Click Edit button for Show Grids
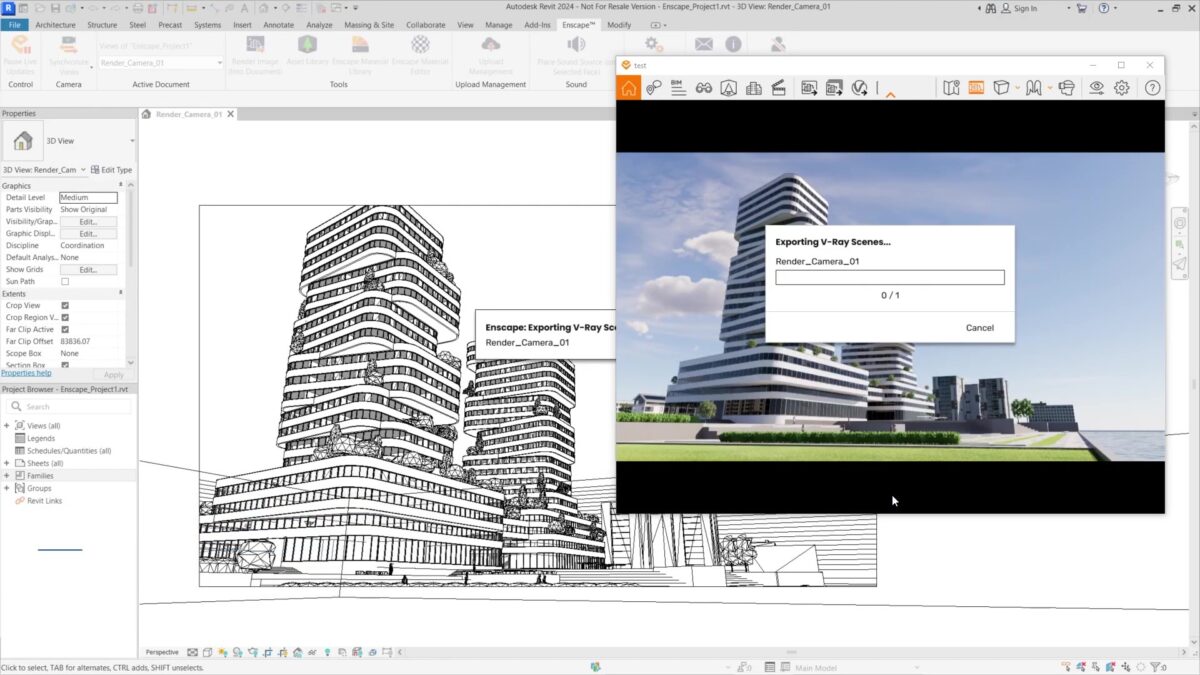Viewport: 1200px width, 675px height. (x=88, y=270)
